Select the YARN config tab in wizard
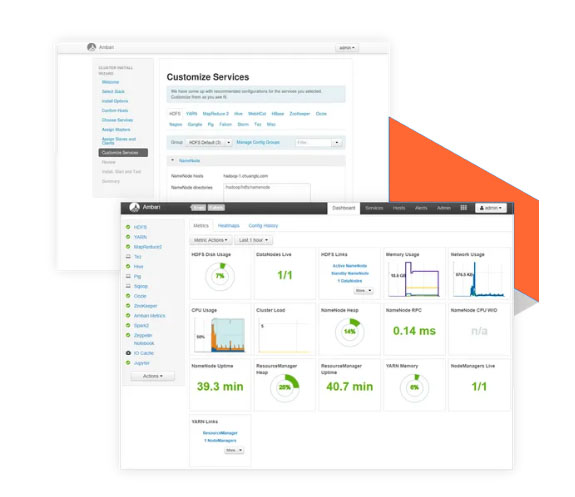This screenshot has height=497, width=575. (x=191, y=114)
